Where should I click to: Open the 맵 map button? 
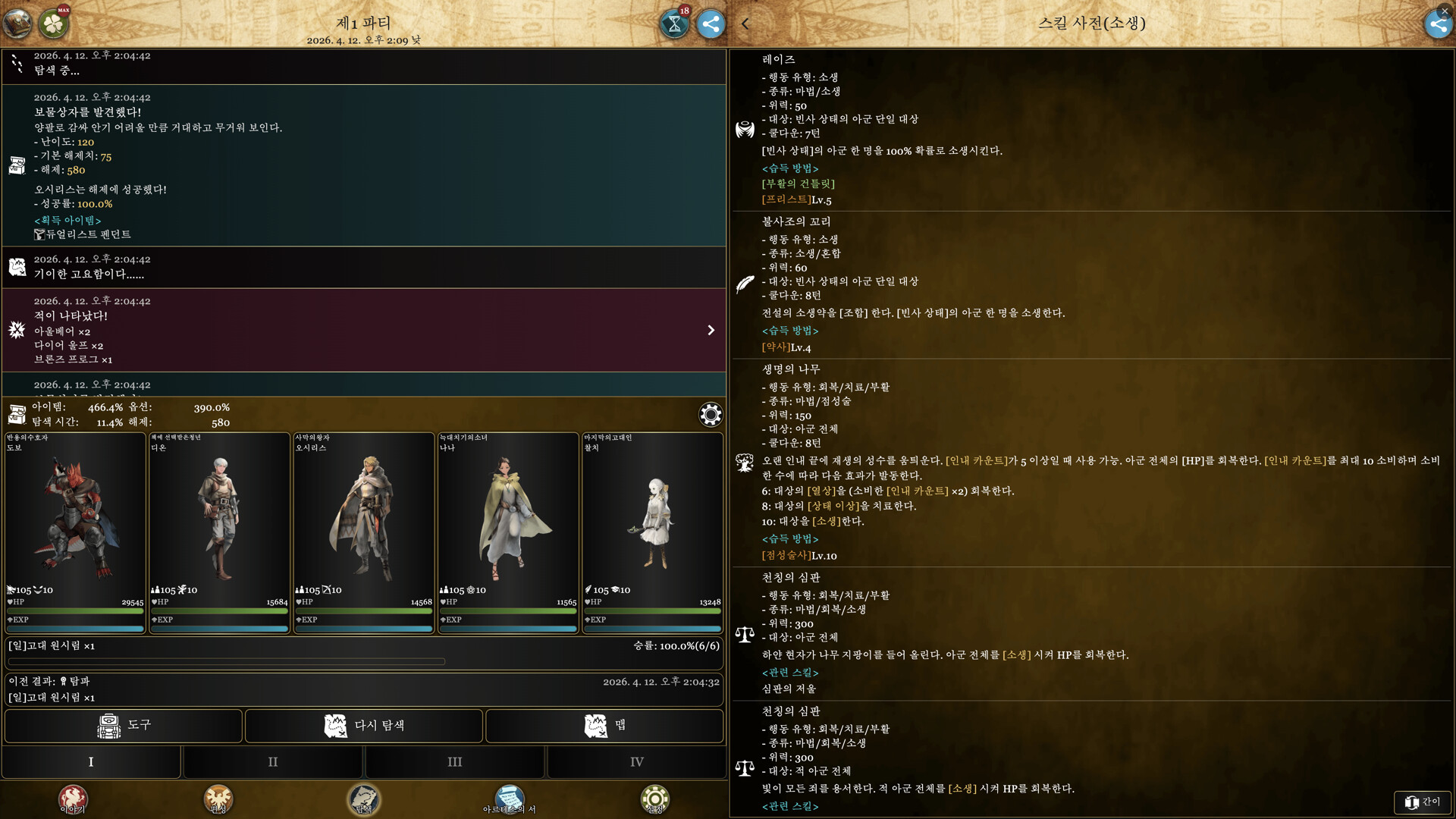click(604, 726)
